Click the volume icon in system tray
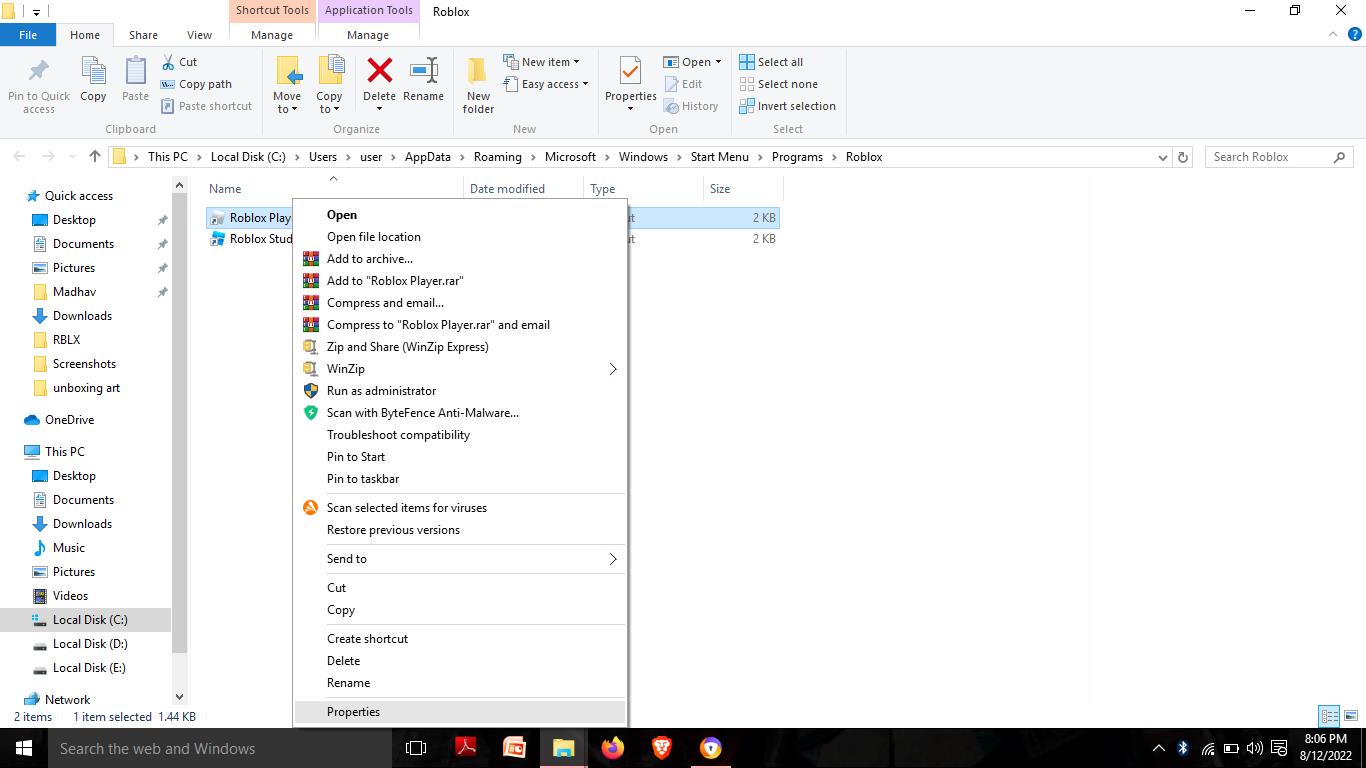The image size is (1366, 768). (1255, 748)
